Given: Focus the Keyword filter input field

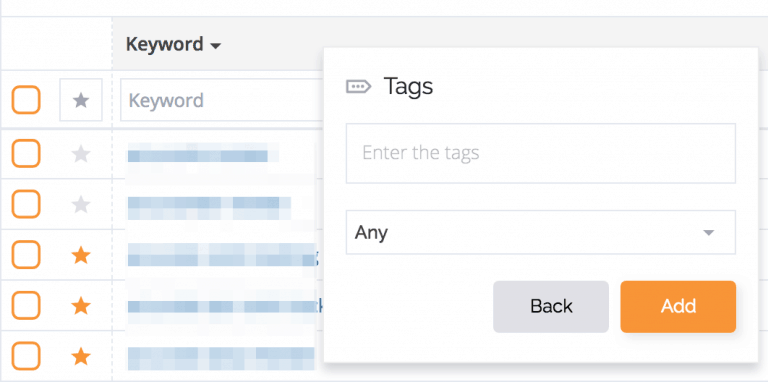Looking at the screenshot, I should tap(221, 100).
